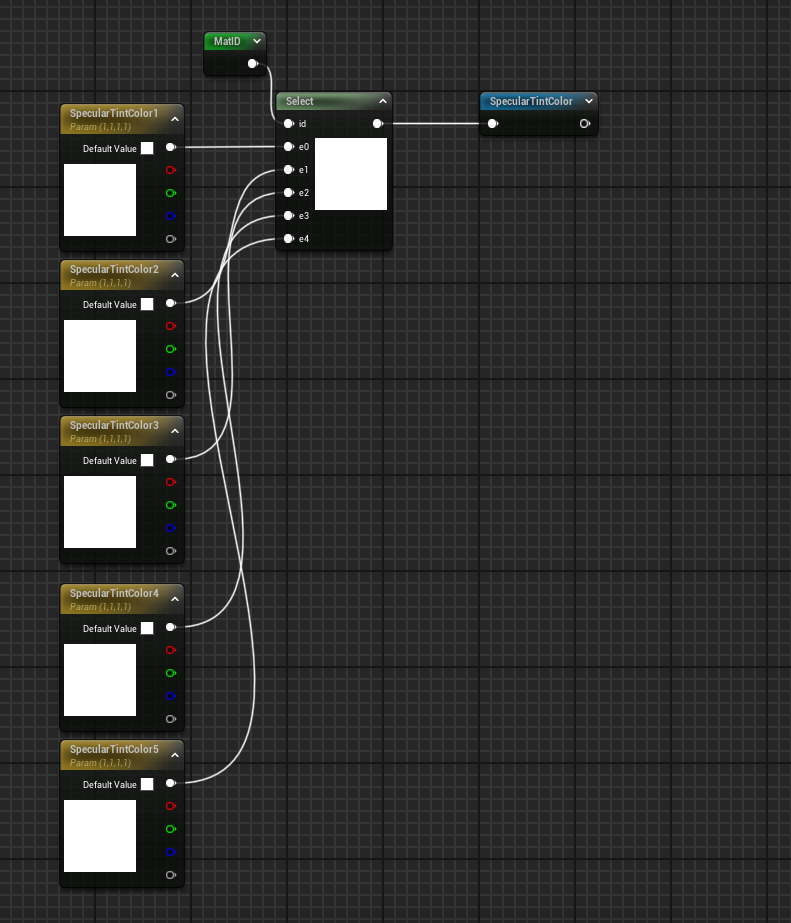Click the Select node preview thumbnail

351,174
